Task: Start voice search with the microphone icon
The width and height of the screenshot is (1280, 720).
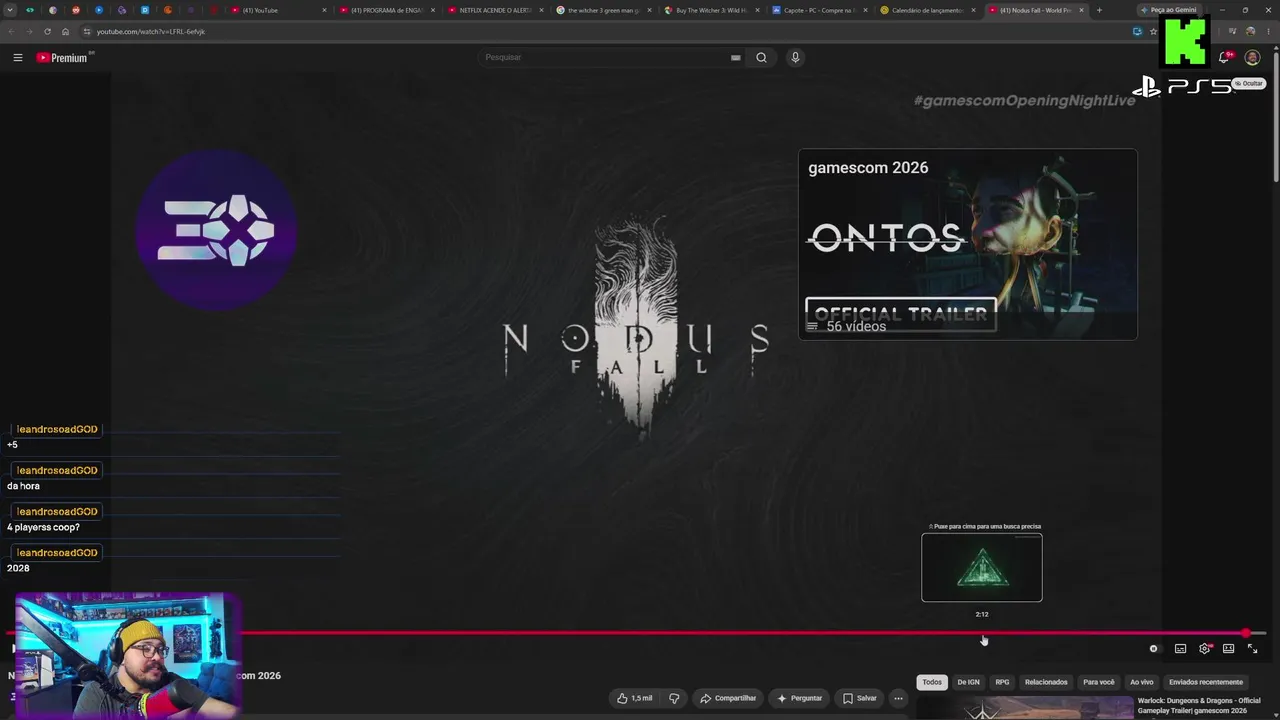Action: click(795, 58)
